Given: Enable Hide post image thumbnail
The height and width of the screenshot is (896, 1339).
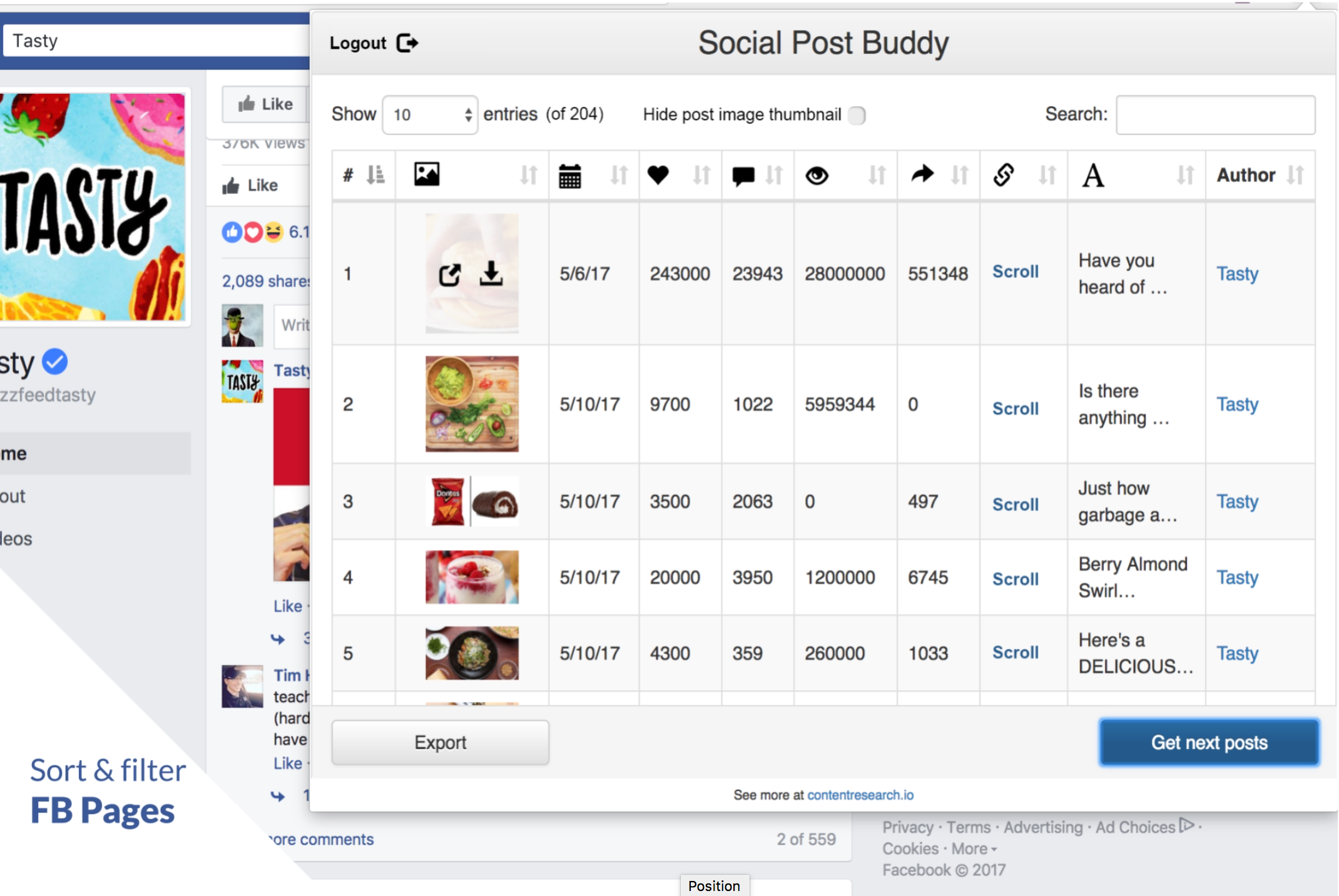Looking at the screenshot, I should [x=857, y=116].
